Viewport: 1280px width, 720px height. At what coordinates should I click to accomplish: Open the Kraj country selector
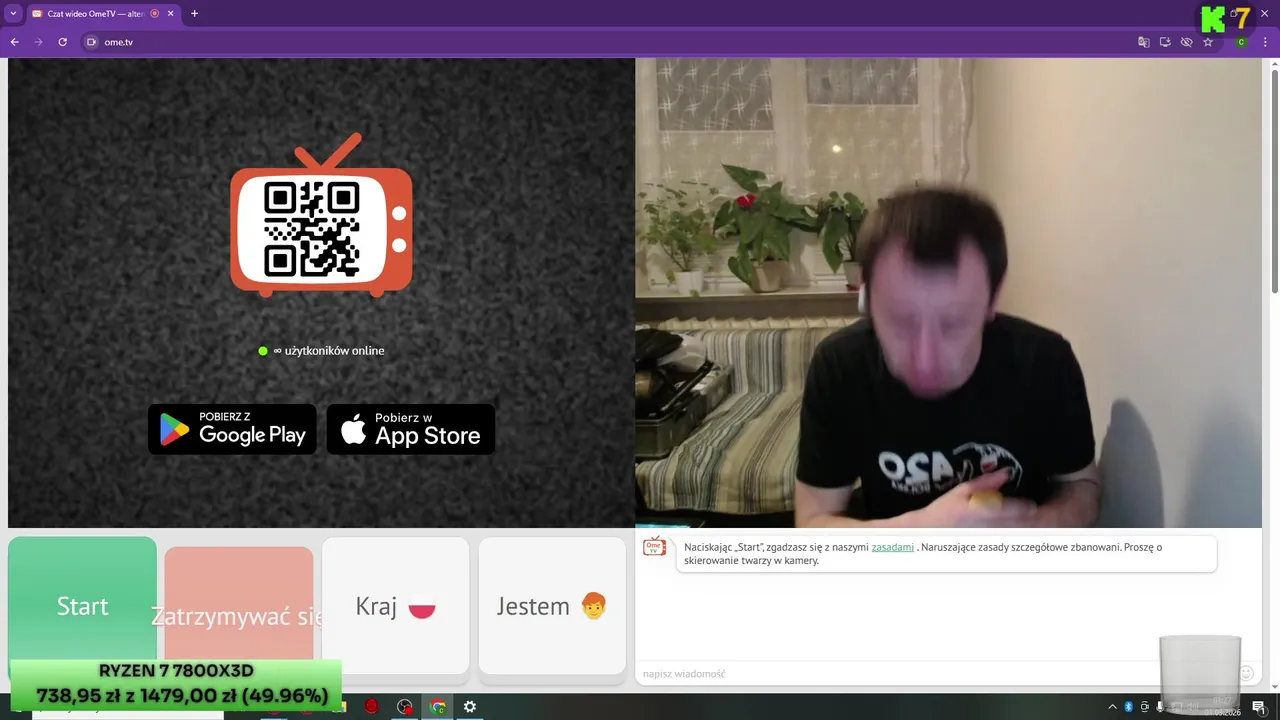point(395,605)
